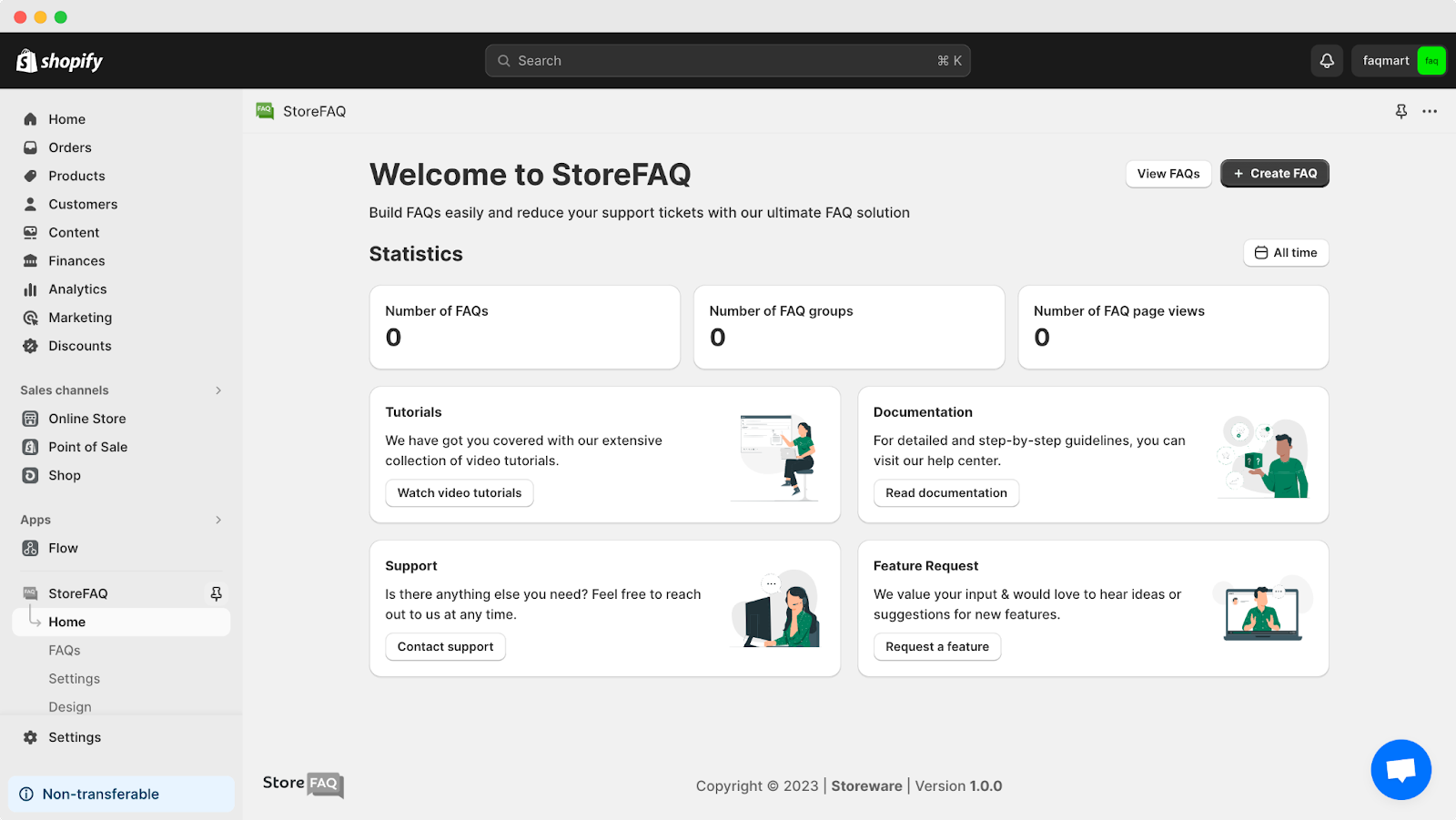
Task: Open notifications bell icon
Action: coord(1327,61)
